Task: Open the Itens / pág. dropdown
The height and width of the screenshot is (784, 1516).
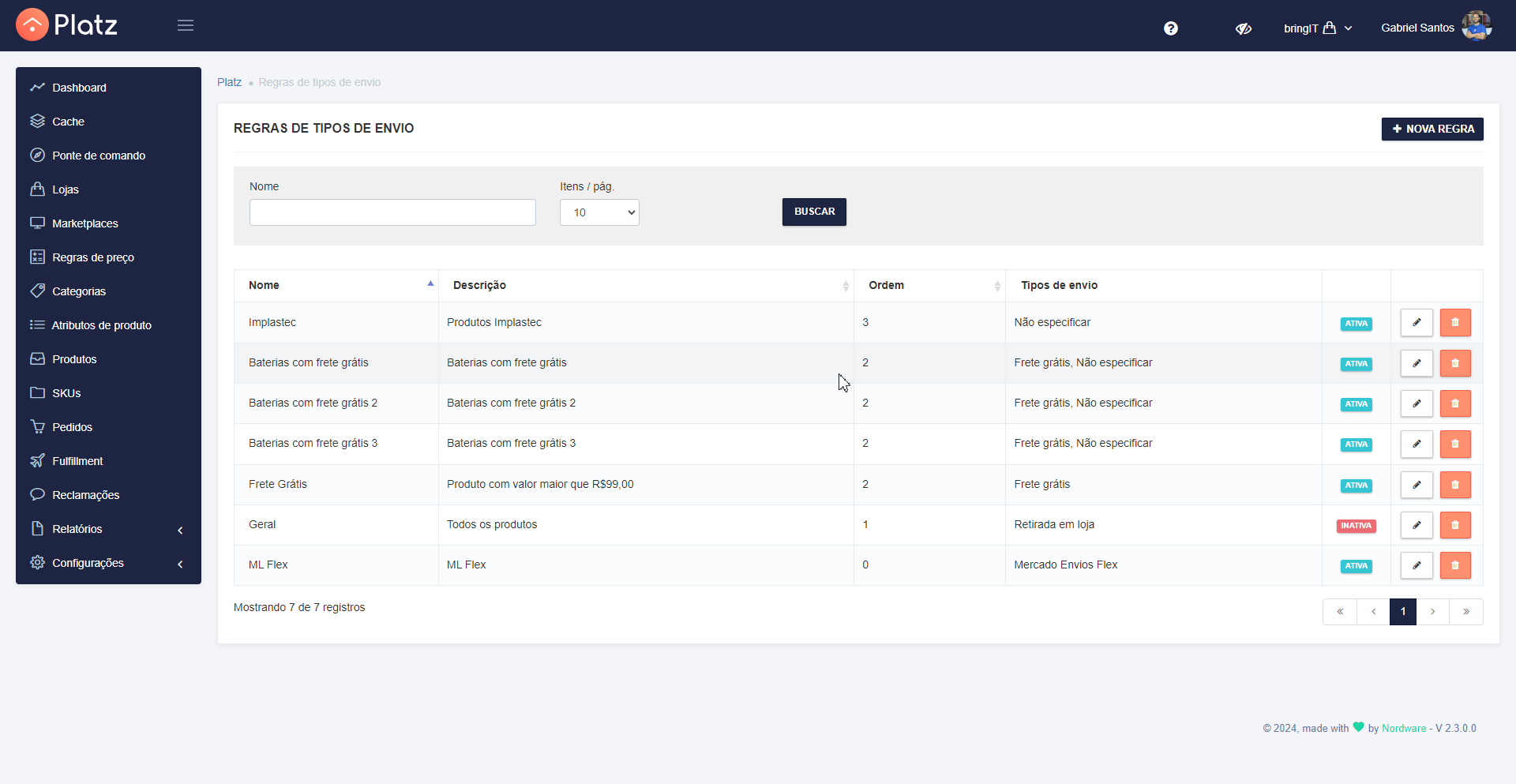Action: (599, 212)
